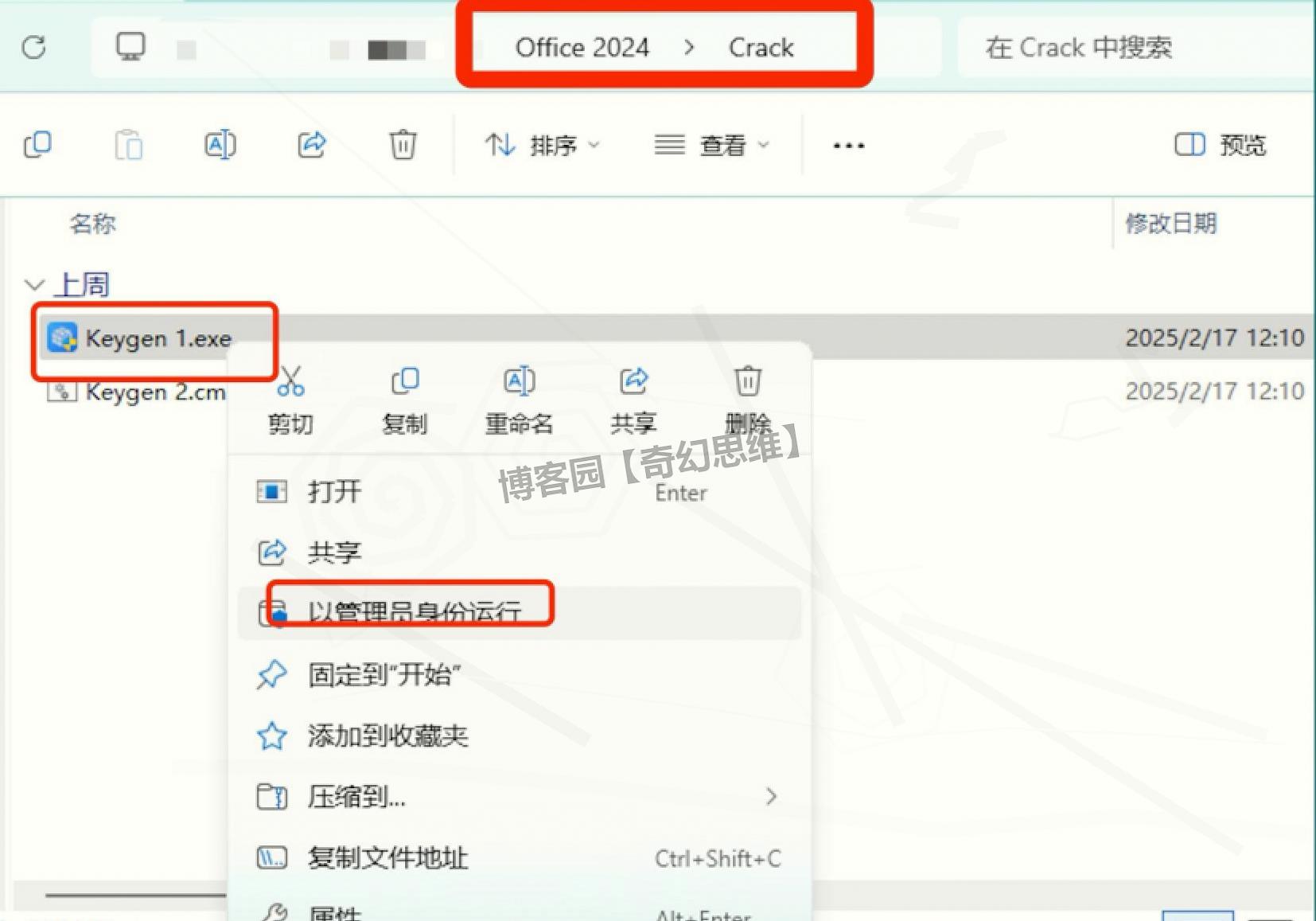Click 复制 copy in context menu
The width and height of the screenshot is (1316, 921).
click(405, 400)
